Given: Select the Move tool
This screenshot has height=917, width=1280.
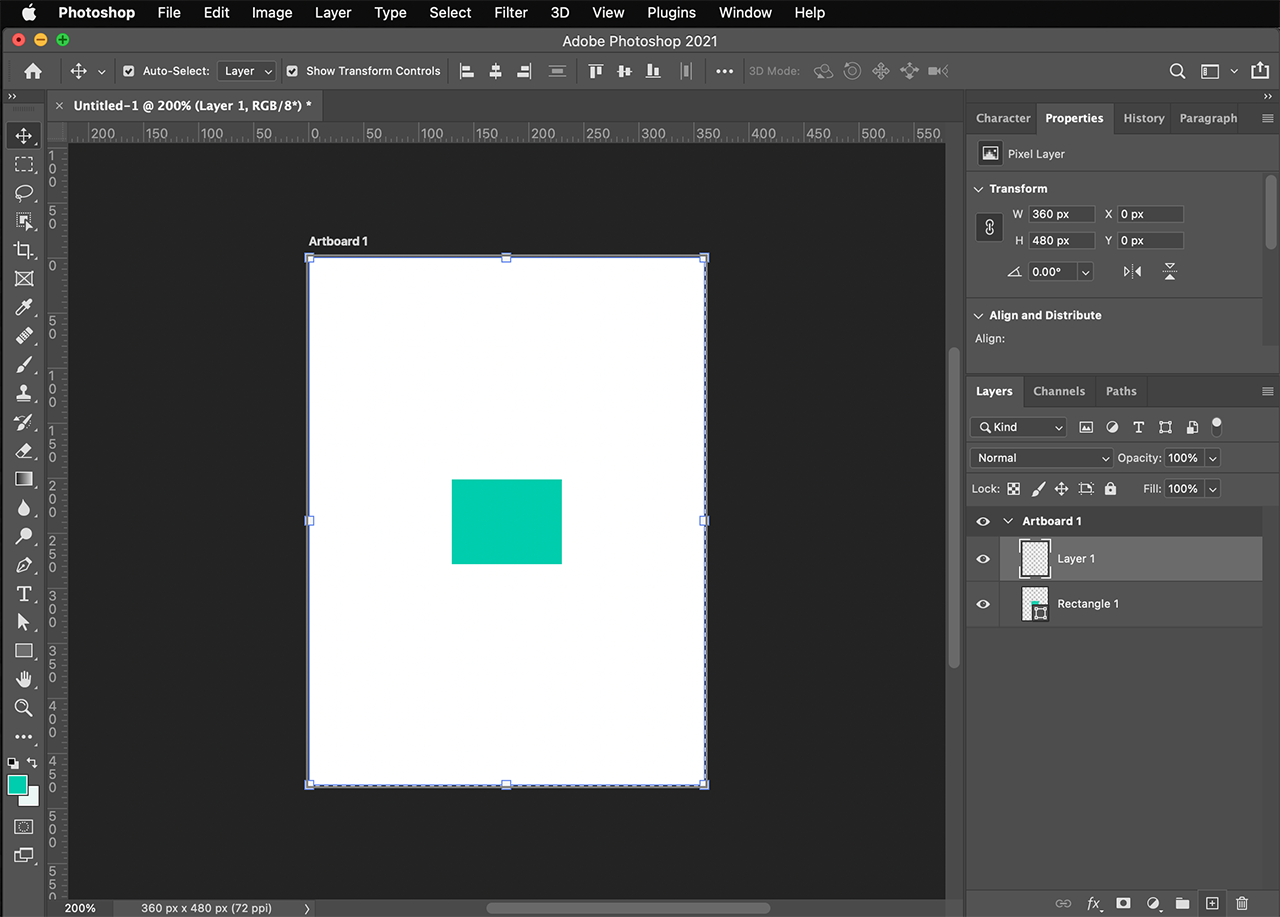Looking at the screenshot, I should pos(24,136).
